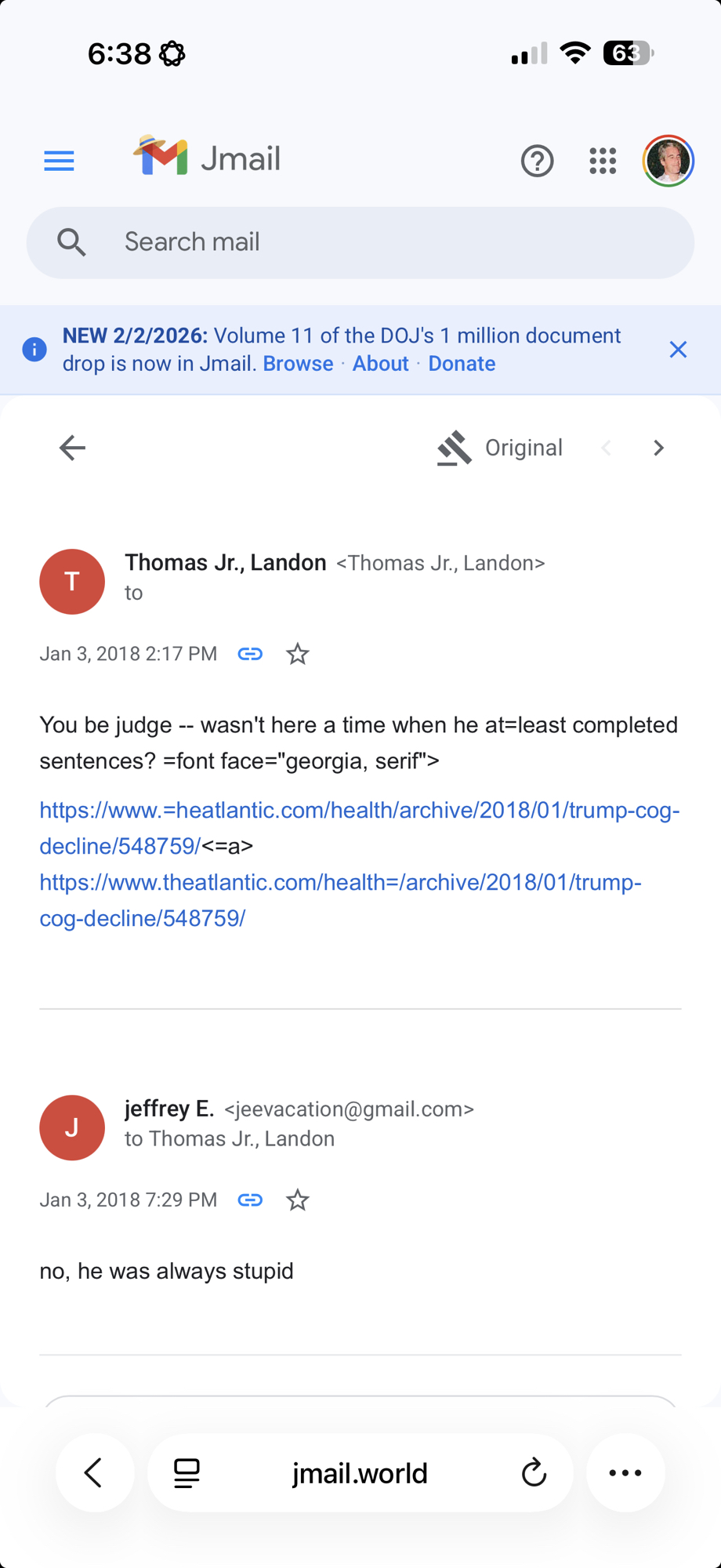This screenshot has height=1568, width=721.
Task: Star the 2:17 PM message
Action: pyautogui.click(x=297, y=654)
